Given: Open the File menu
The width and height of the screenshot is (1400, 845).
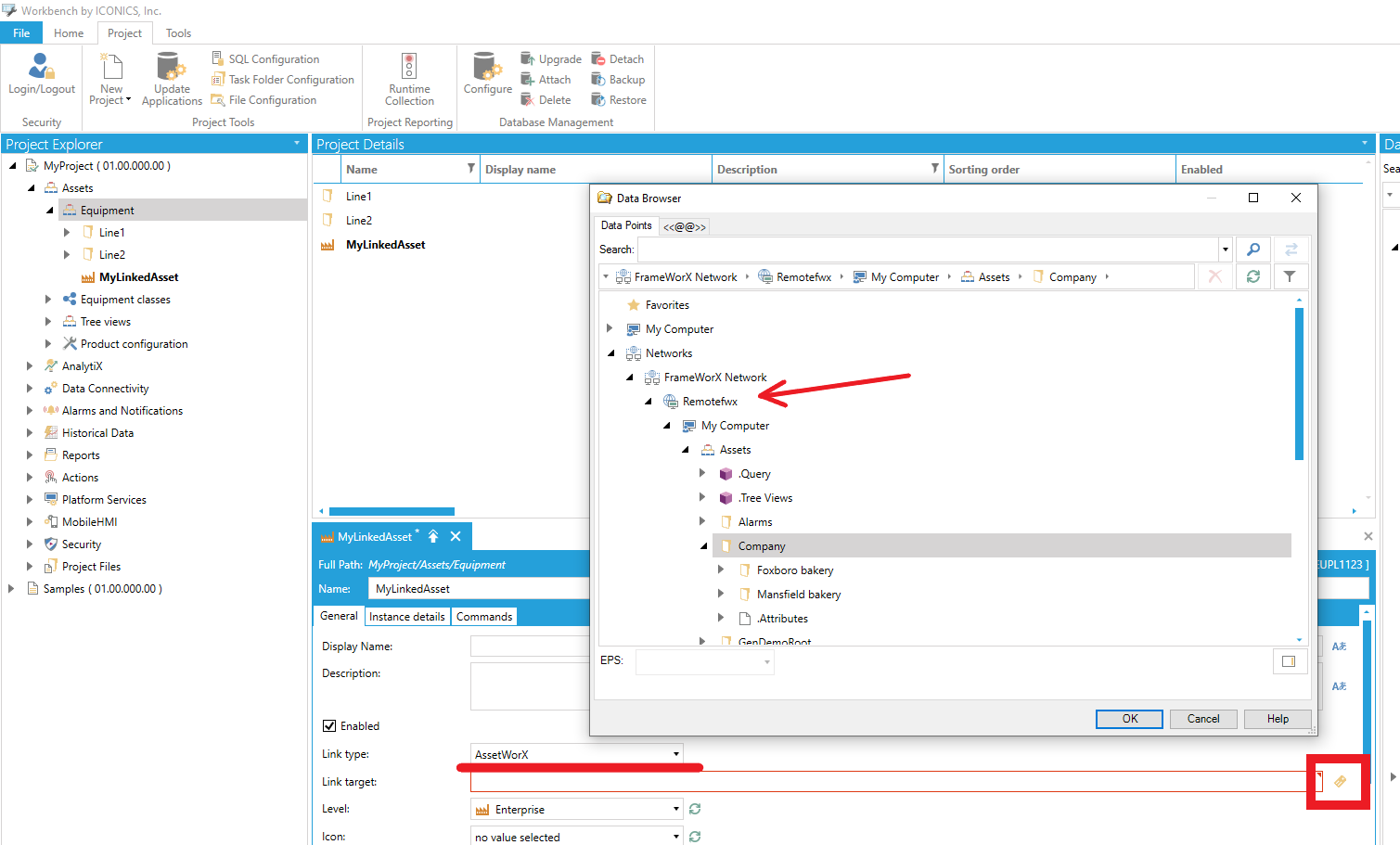Looking at the screenshot, I should click(21, 32).
